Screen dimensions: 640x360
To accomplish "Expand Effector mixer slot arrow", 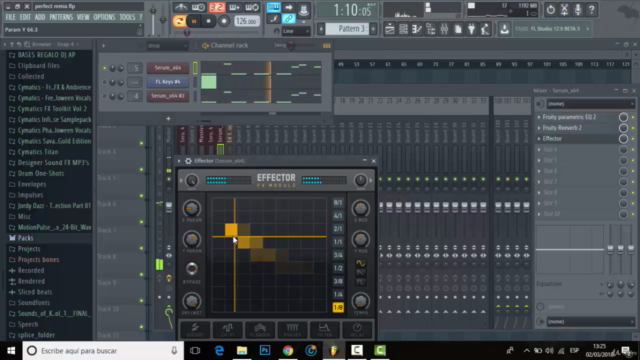I will (539, 139).
